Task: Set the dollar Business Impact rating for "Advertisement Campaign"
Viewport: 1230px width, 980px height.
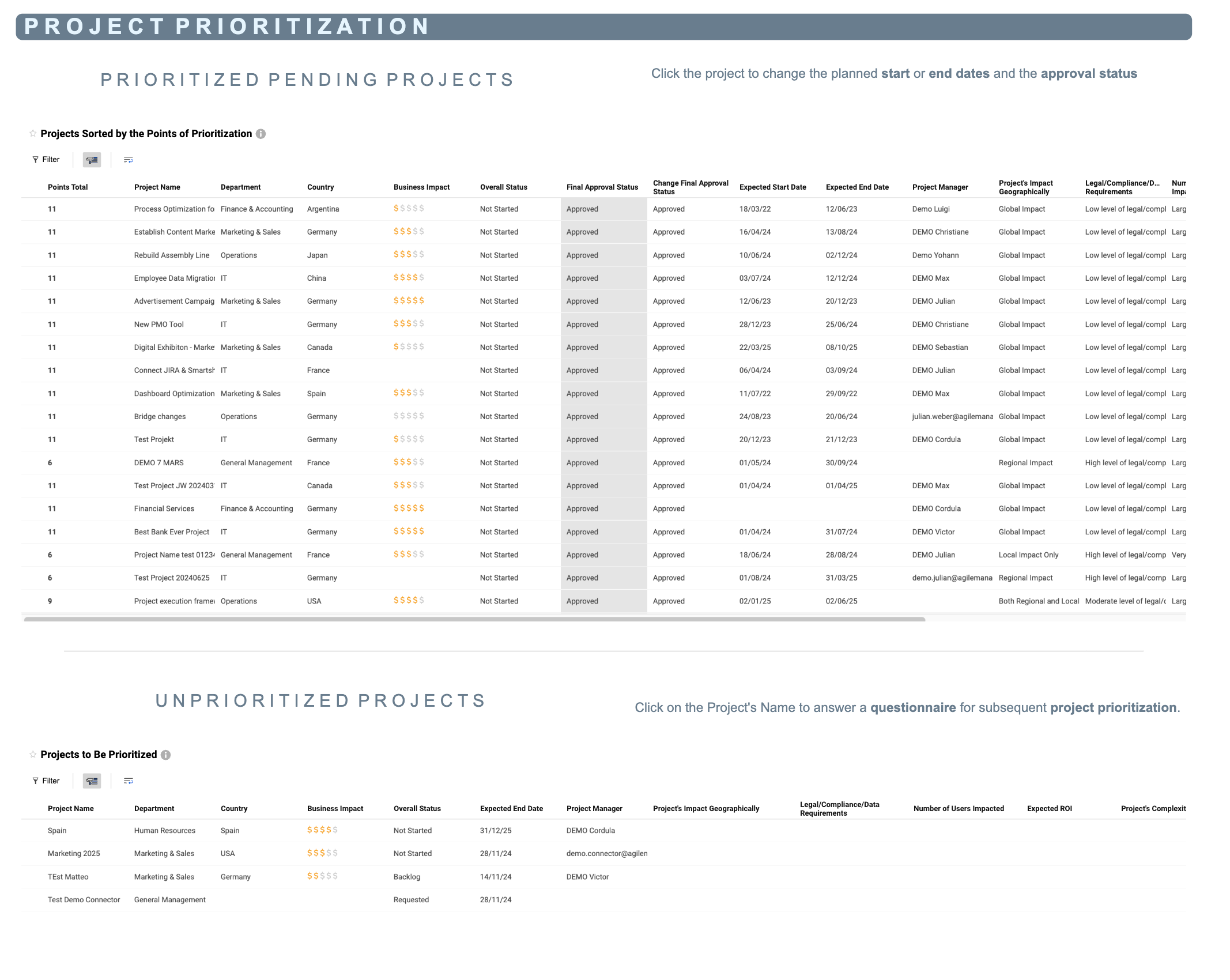Action: [x=408, y=301]
